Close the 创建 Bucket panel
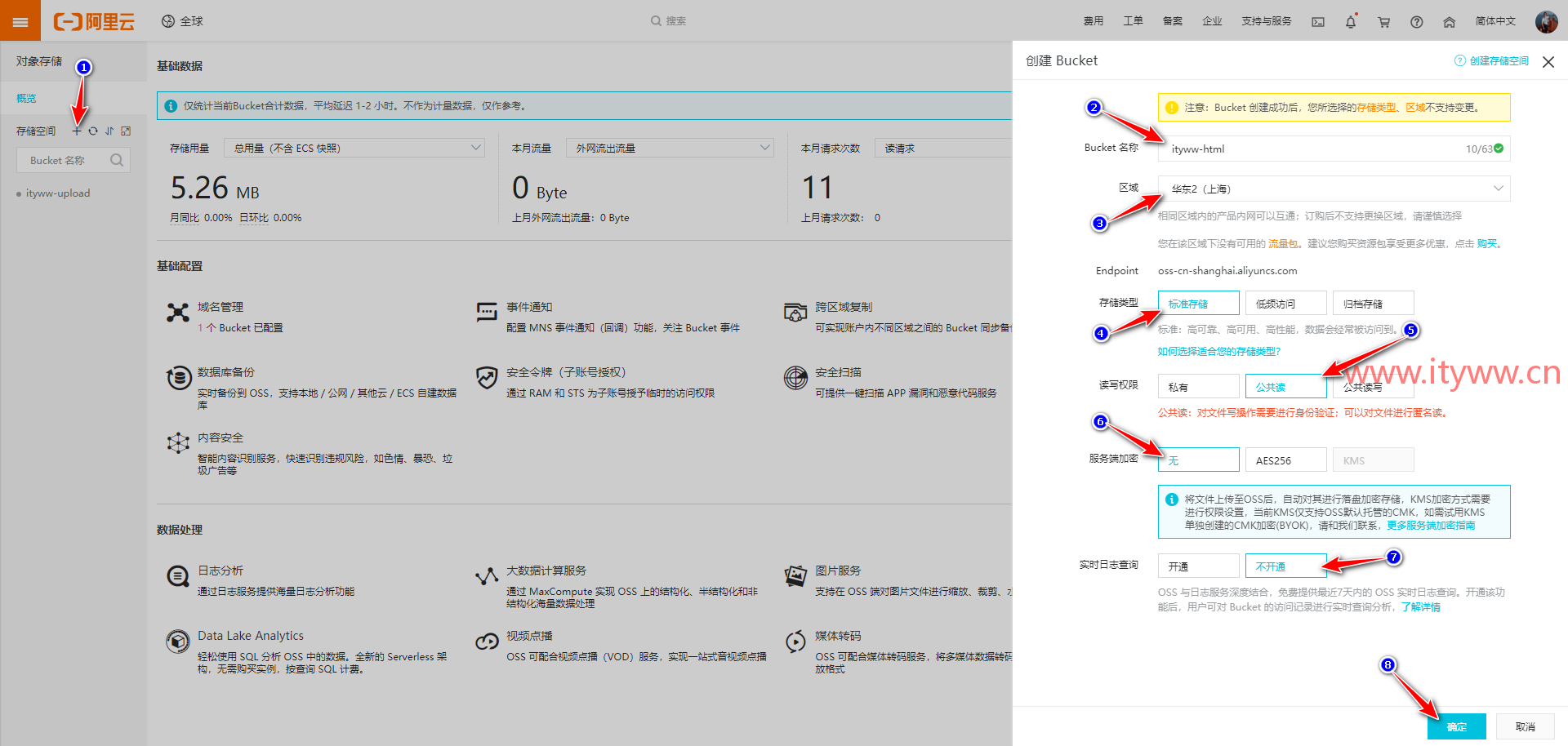 pyautogui.click(x=1548, y=62)
